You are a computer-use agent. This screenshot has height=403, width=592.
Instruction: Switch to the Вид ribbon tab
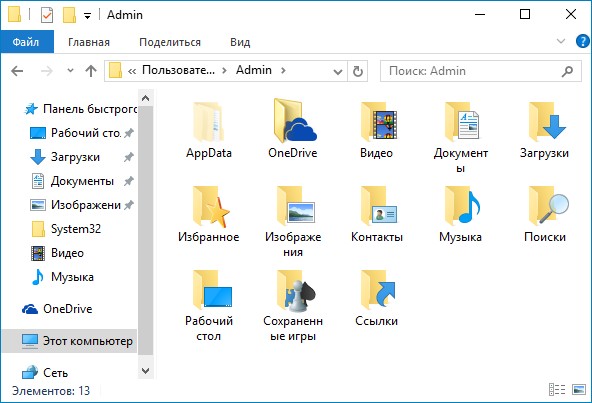point(240,42)
